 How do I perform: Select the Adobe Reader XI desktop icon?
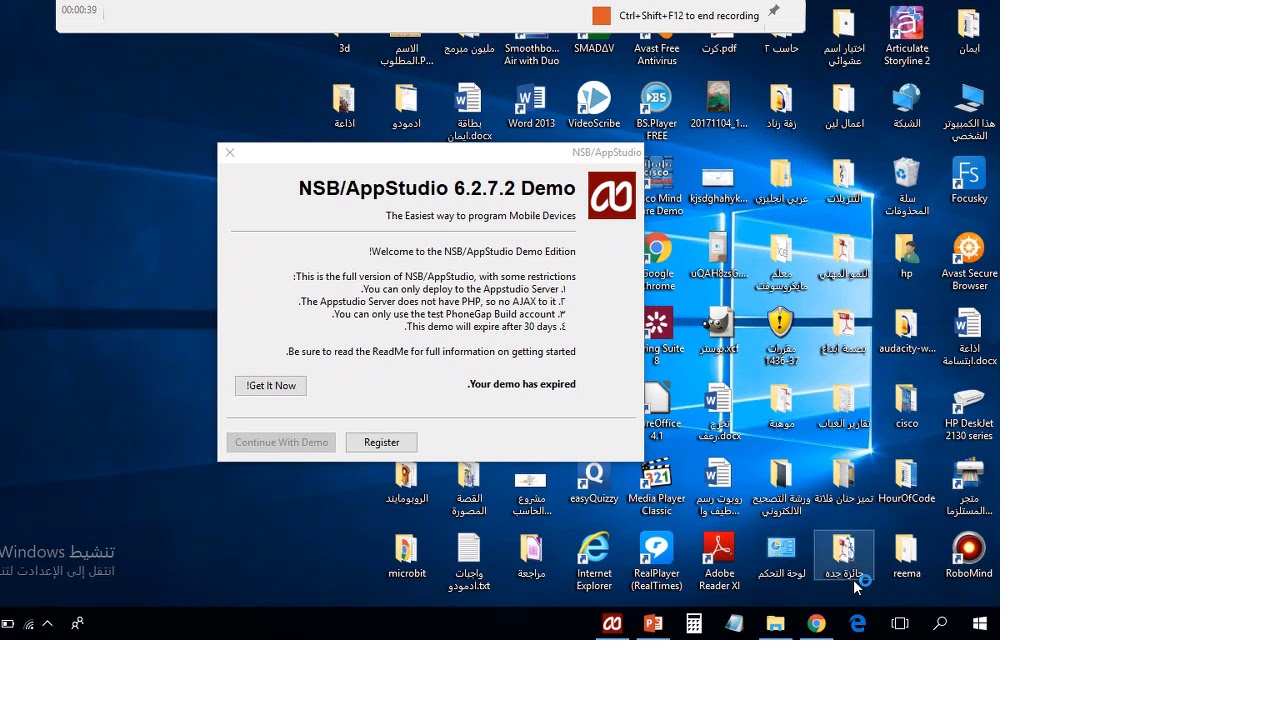719,562
